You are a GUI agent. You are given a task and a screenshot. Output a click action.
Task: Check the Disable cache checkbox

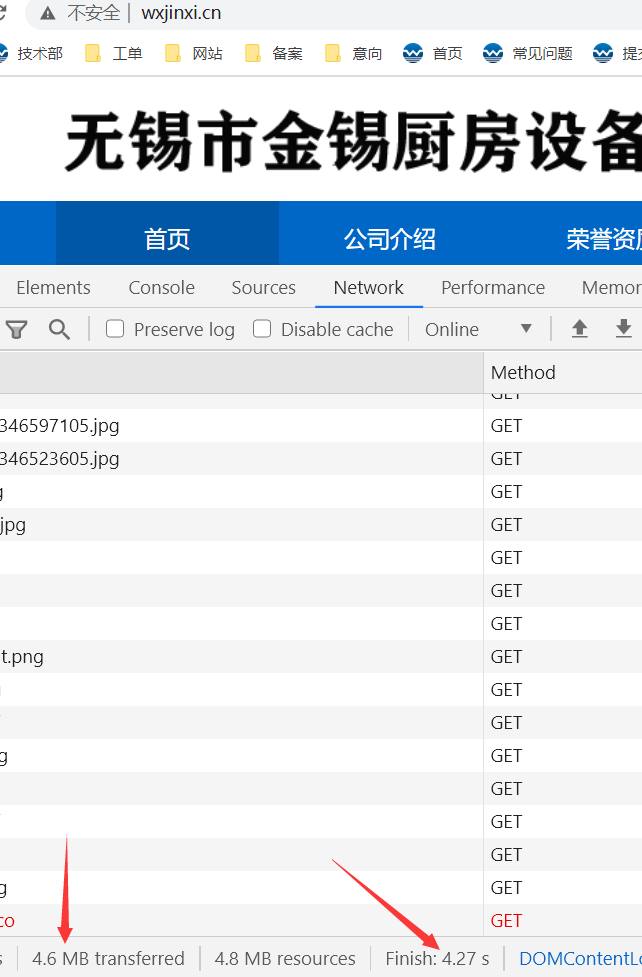262,329
